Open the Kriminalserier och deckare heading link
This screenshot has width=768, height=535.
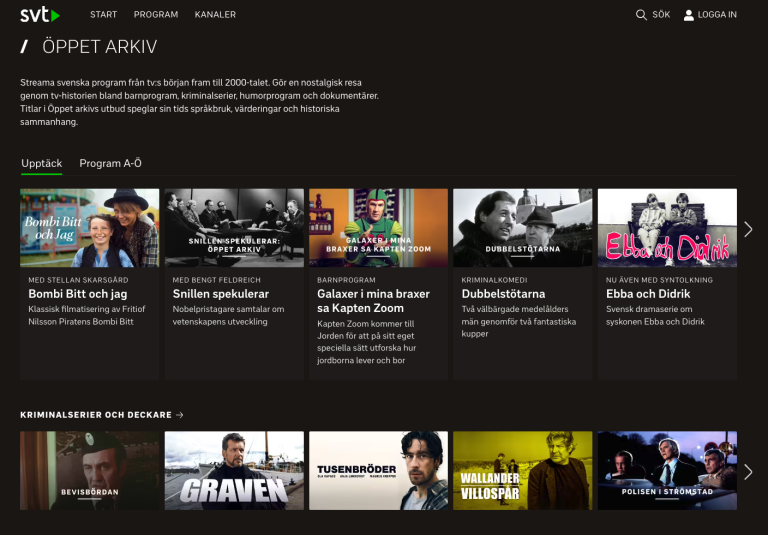click(x=96, y=415)
